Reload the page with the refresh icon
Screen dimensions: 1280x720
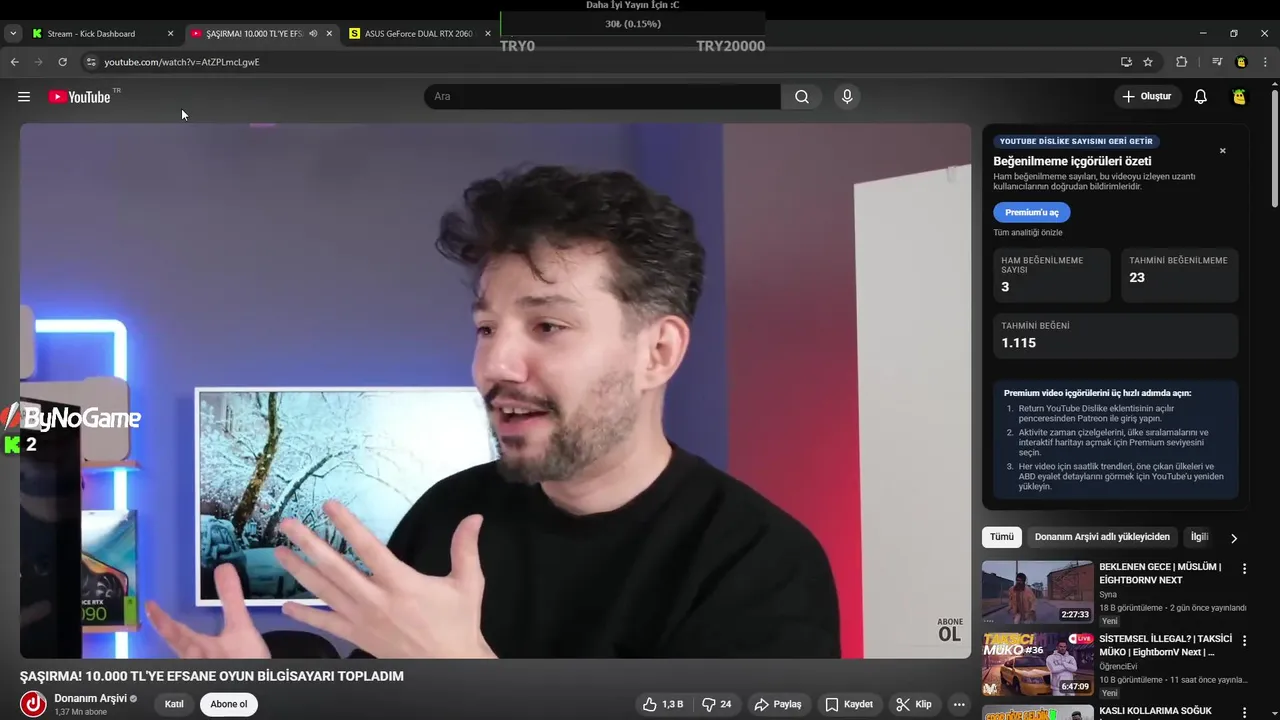point(62,62)
